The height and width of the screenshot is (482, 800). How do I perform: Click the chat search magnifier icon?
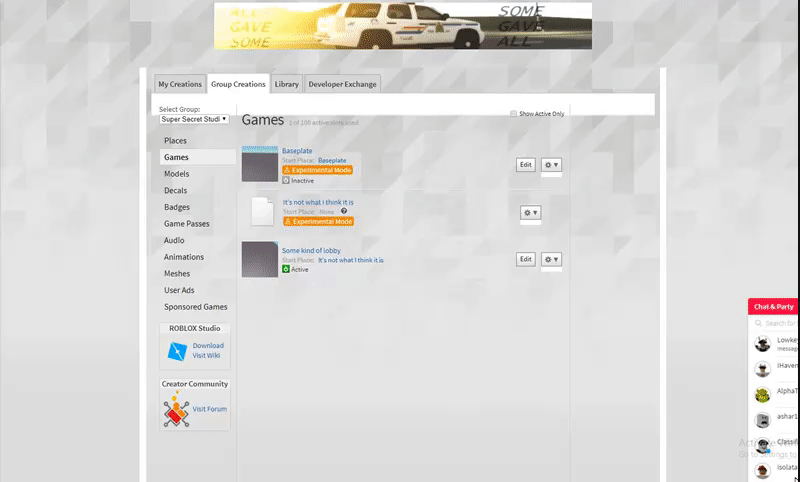tap(758, 323)
